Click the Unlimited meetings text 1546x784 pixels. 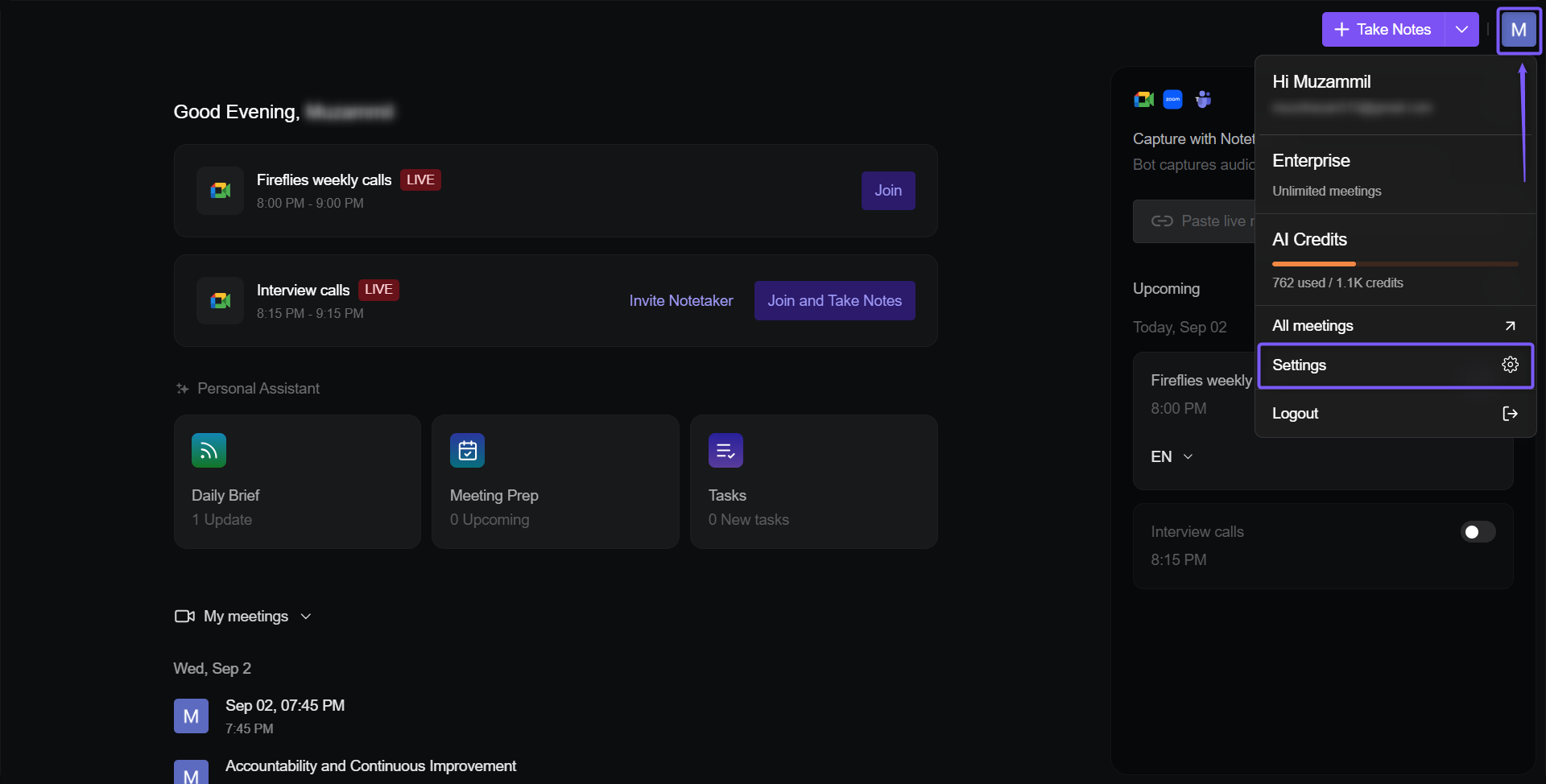1326,192
